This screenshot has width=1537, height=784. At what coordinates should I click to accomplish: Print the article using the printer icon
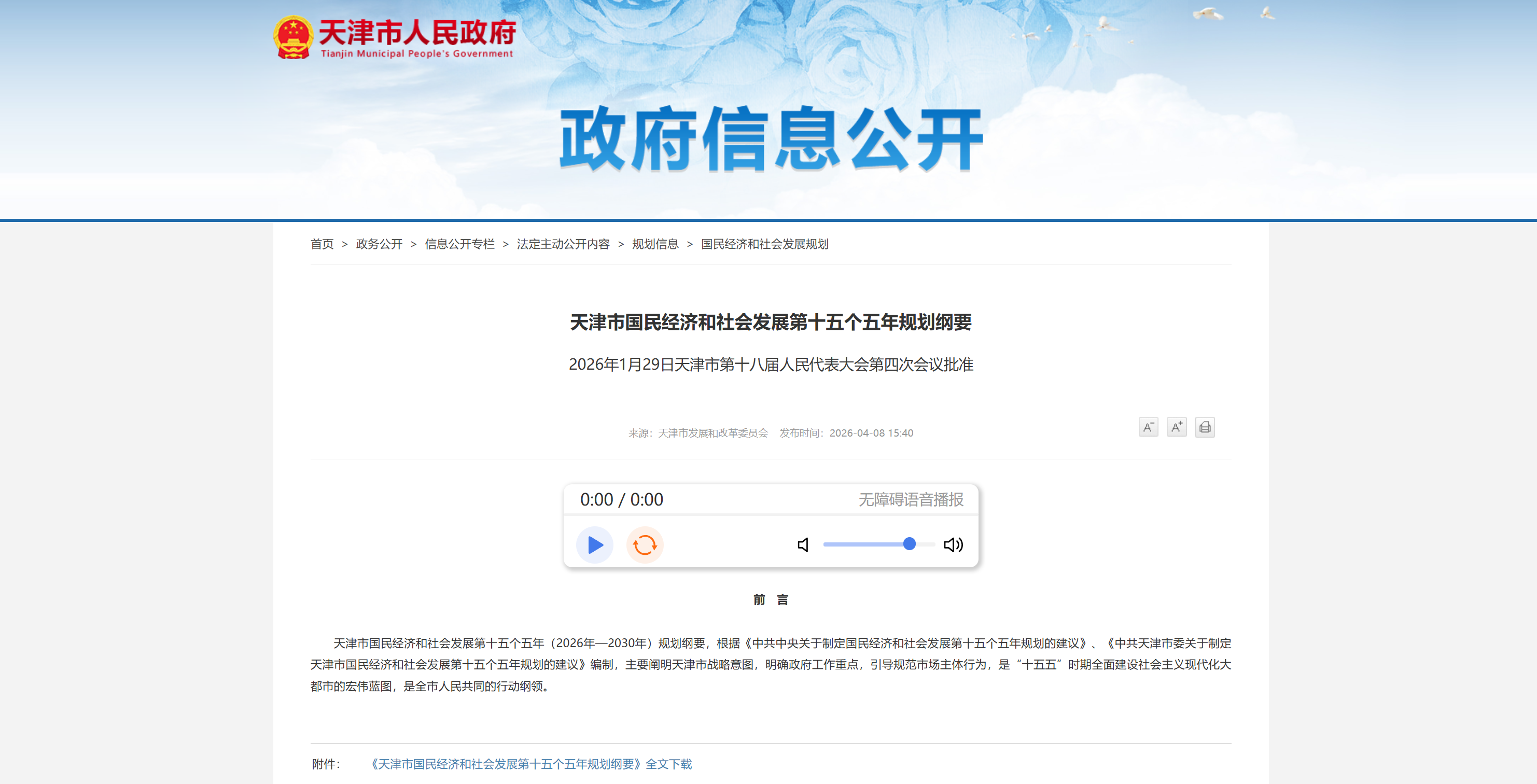coord(1205,427)
